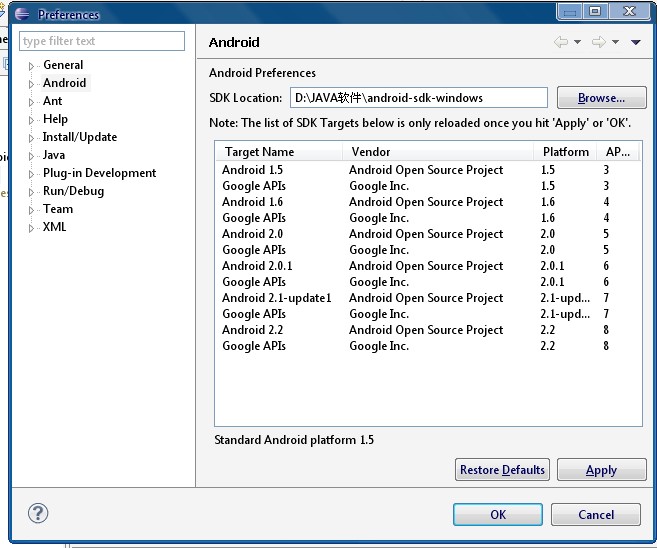
Task: Expand the Help tree node
Action: 31,120
